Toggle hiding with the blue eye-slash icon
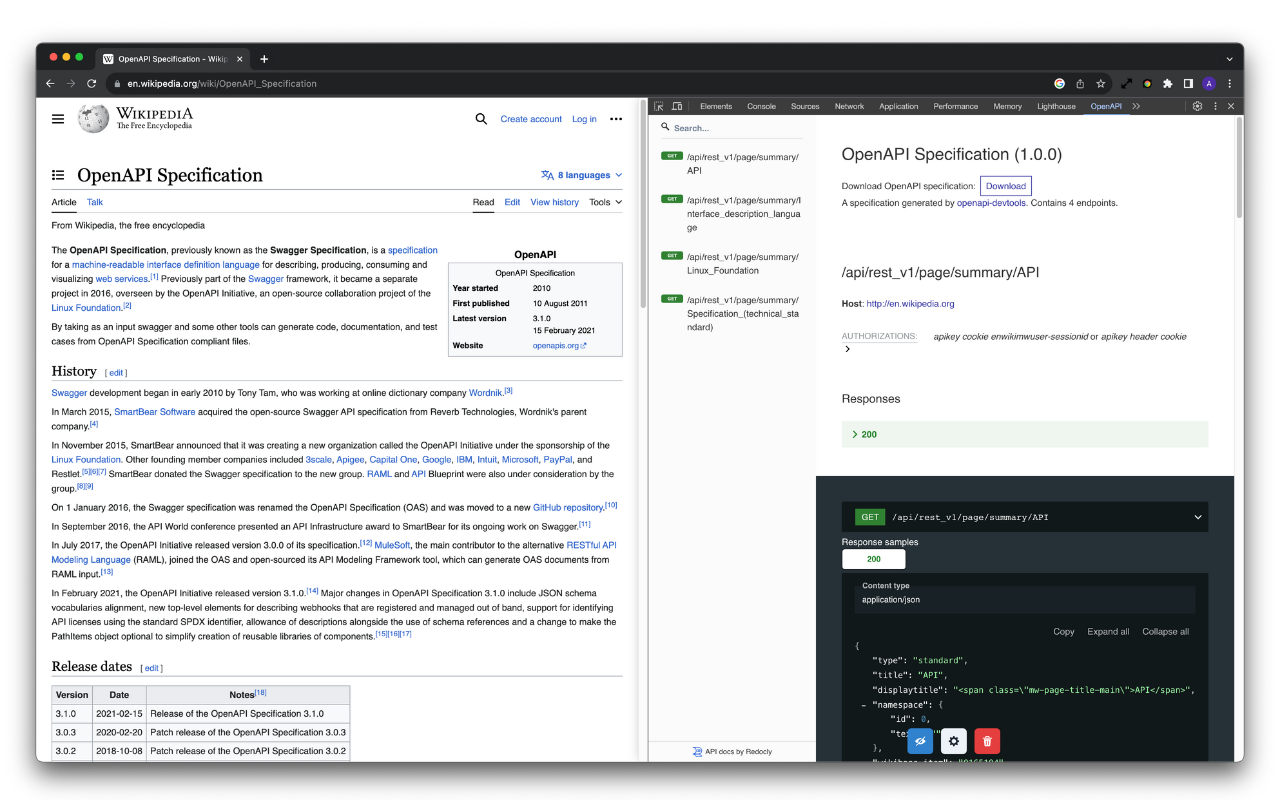 [x=920, y=741]
